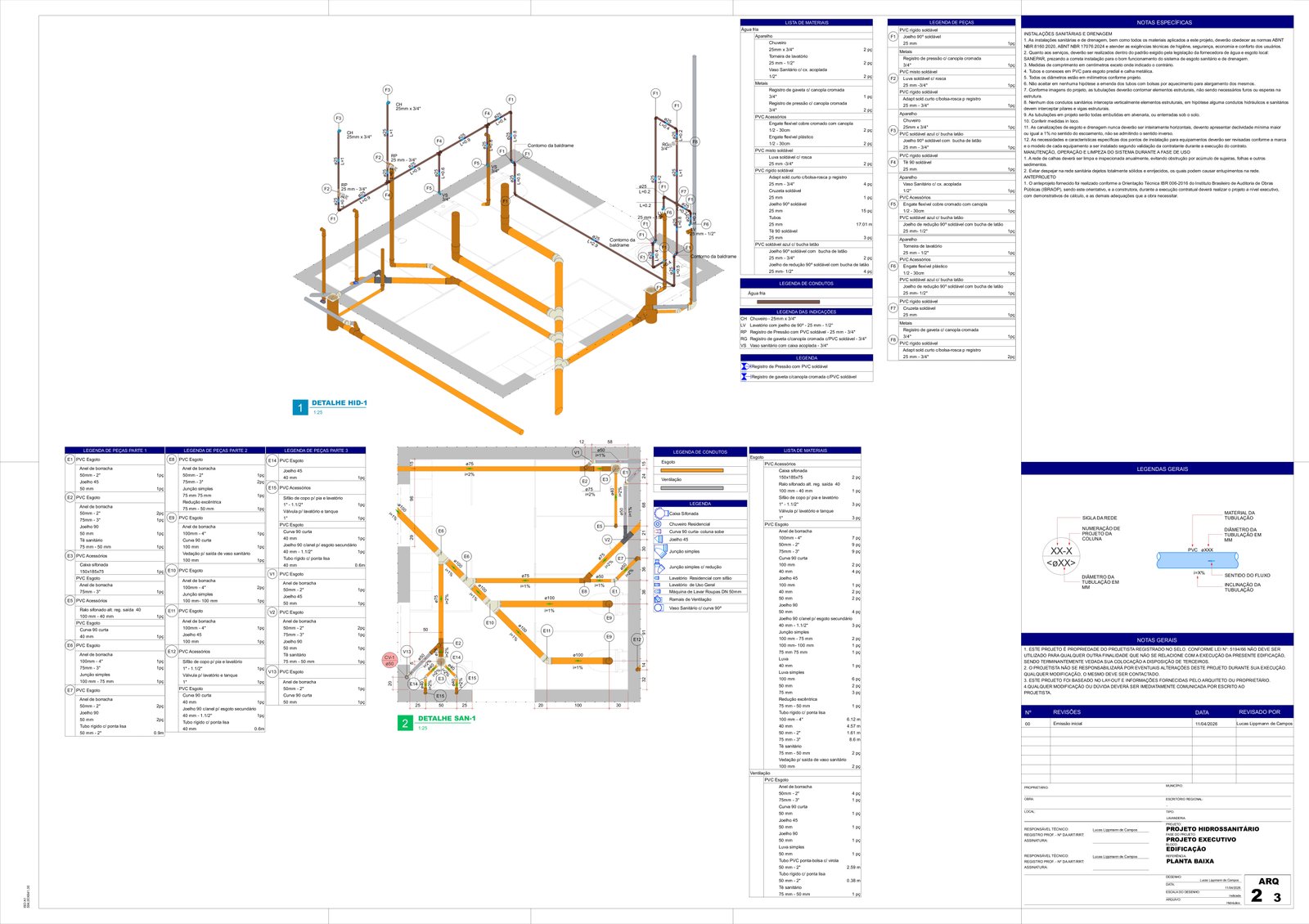Select the E8 tag in Legenda de Peças Parte 2
1309x924 pixels.
[172, 460]
